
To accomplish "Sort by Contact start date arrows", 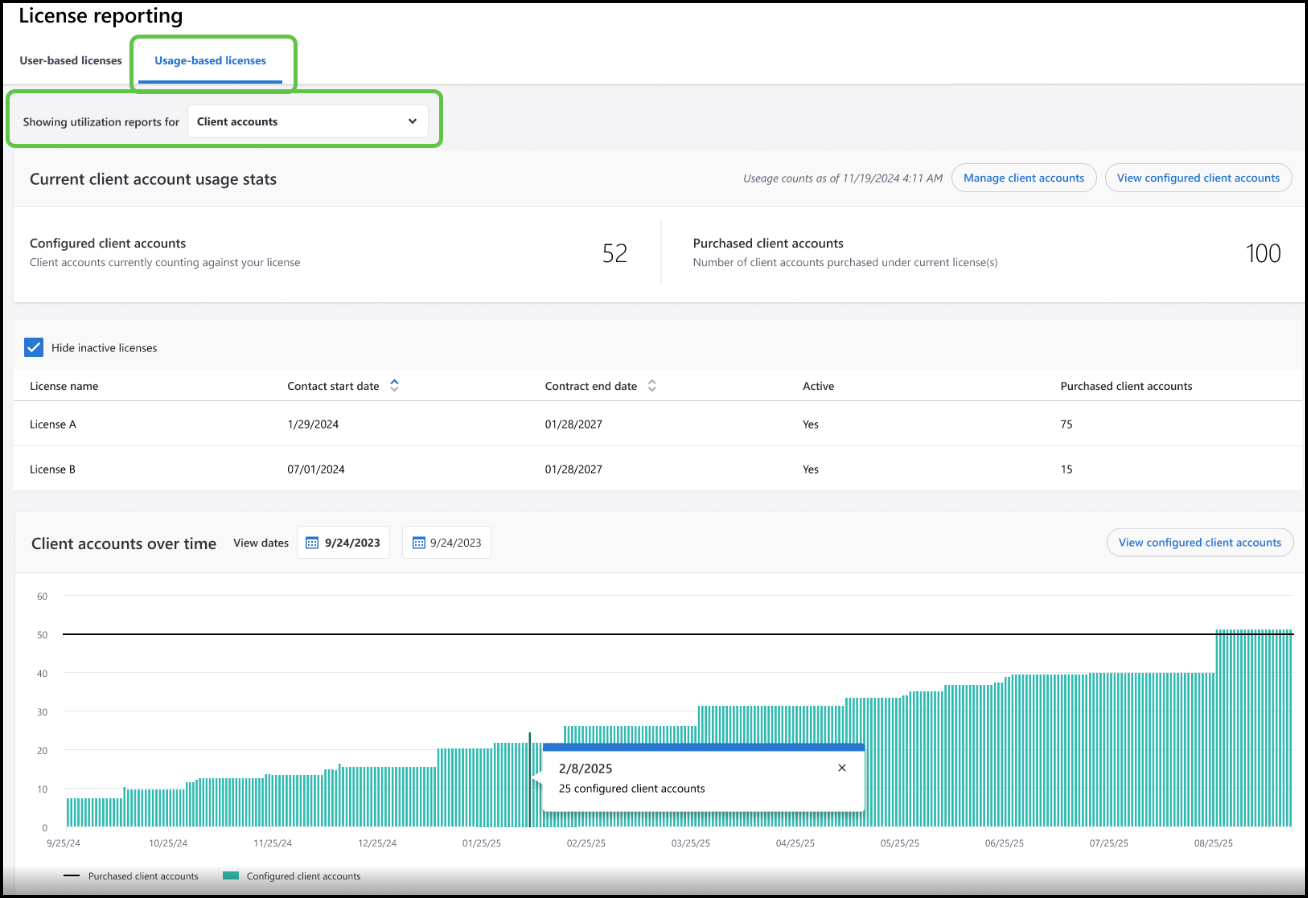I will [x=394, y=386].
